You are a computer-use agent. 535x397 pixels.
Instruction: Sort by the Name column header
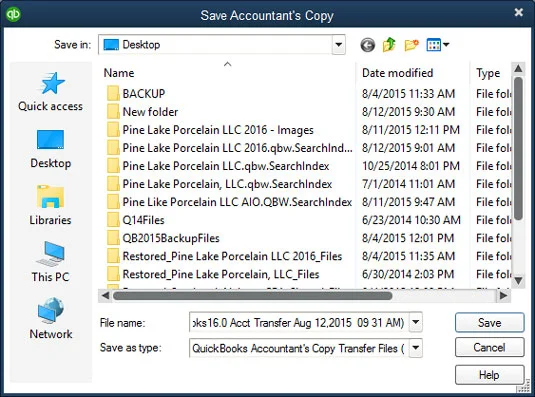point(119,73)
